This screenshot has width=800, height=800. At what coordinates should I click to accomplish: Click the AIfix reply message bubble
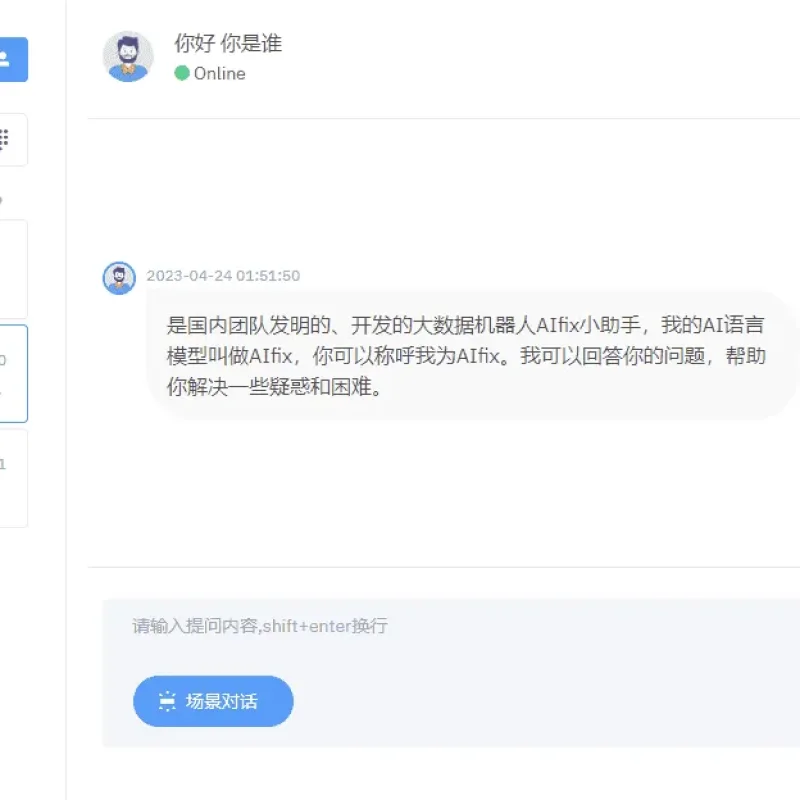click(x=472, y=355)
